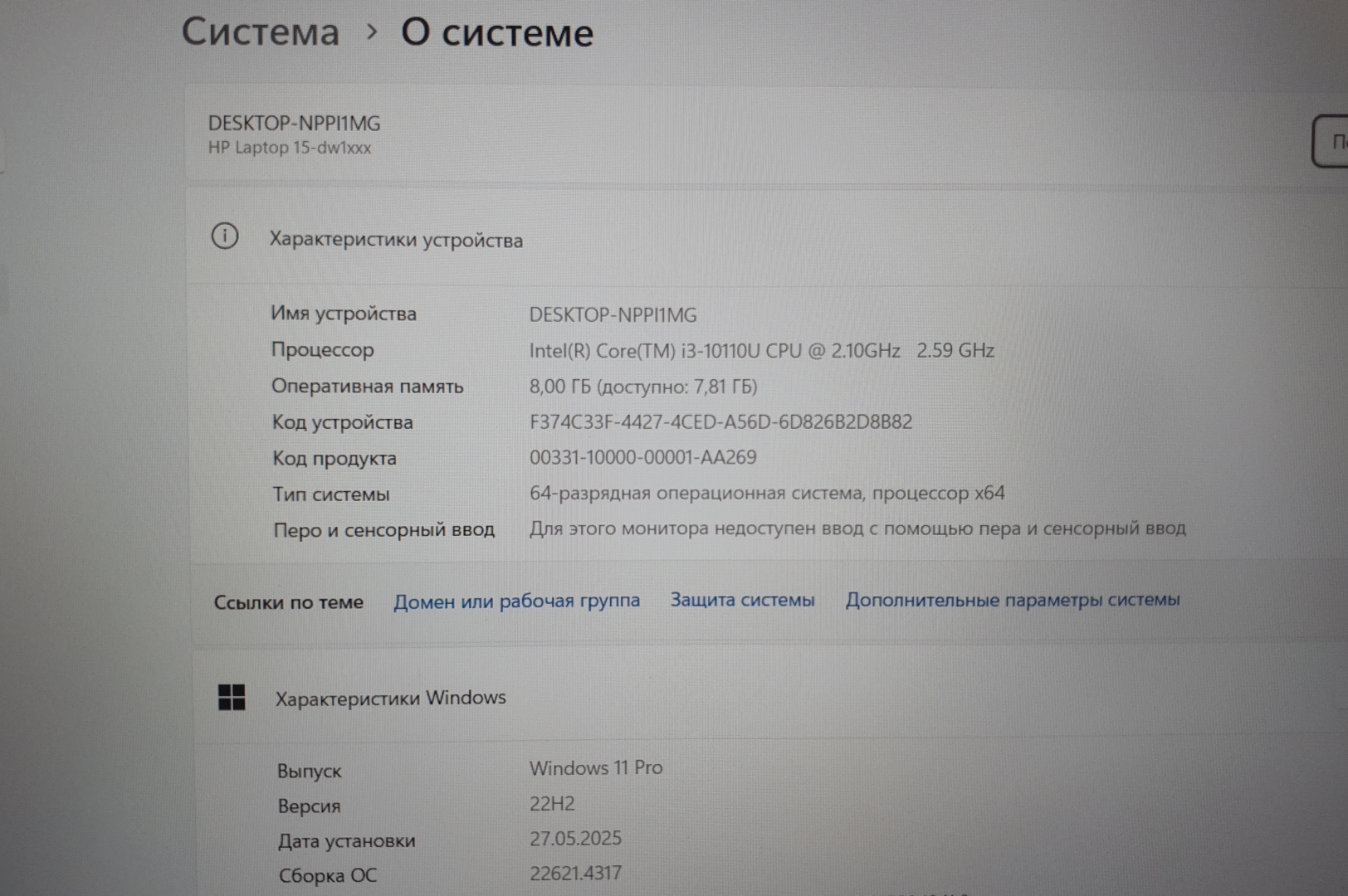1348x896 pixels.
Task: Click the Сборка ОС label
Action: [x=328, y=875]
